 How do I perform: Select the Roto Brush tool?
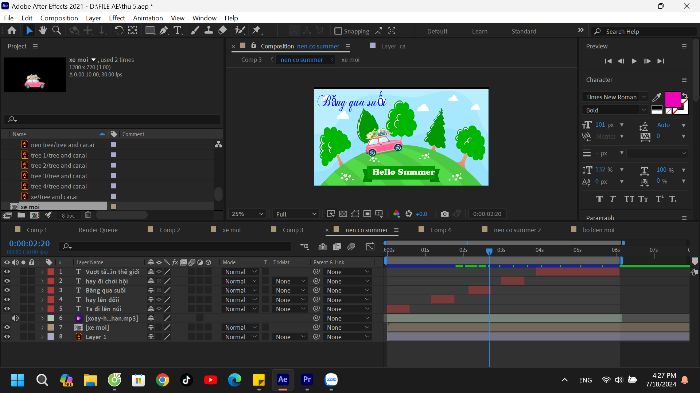coord(240,31)
